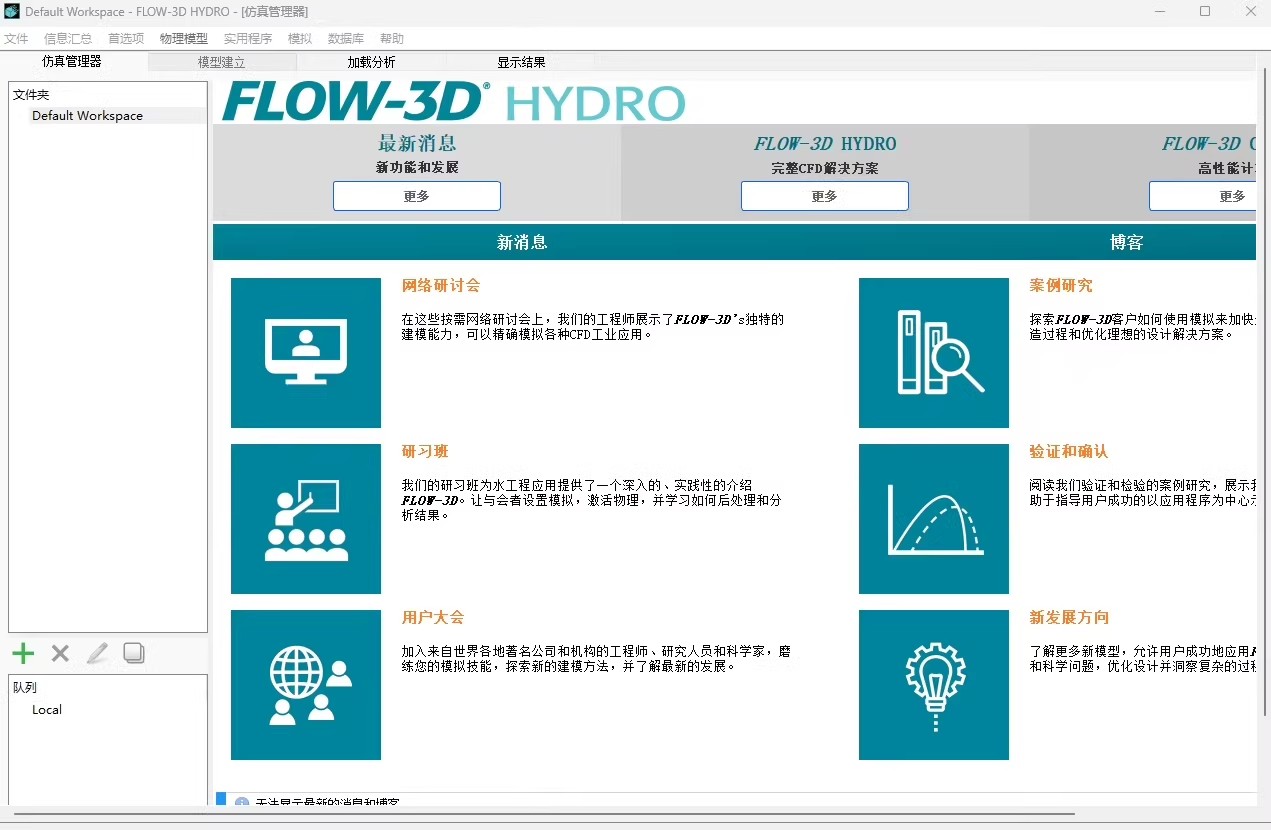Screen dimensions: 1271x830
Task: Switch to the 模型建立 tab
Action: click(x=221, y=62)
